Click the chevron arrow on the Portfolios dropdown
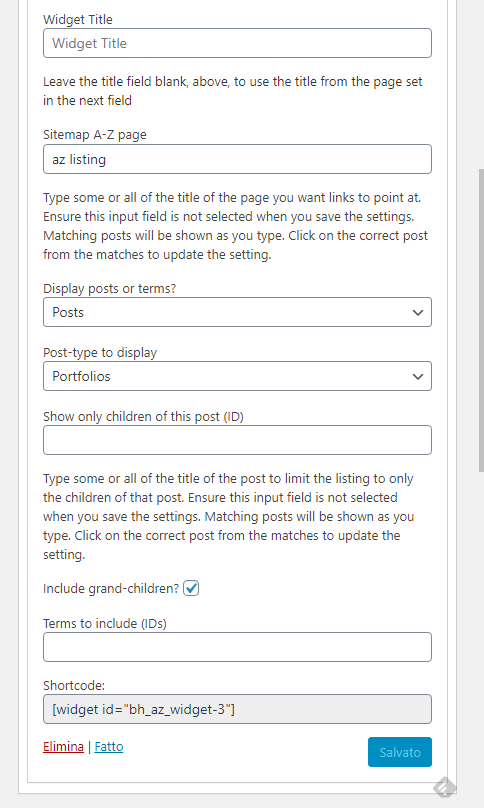The image size is (484, 808). pyautogui.click(x=418, y=377)
